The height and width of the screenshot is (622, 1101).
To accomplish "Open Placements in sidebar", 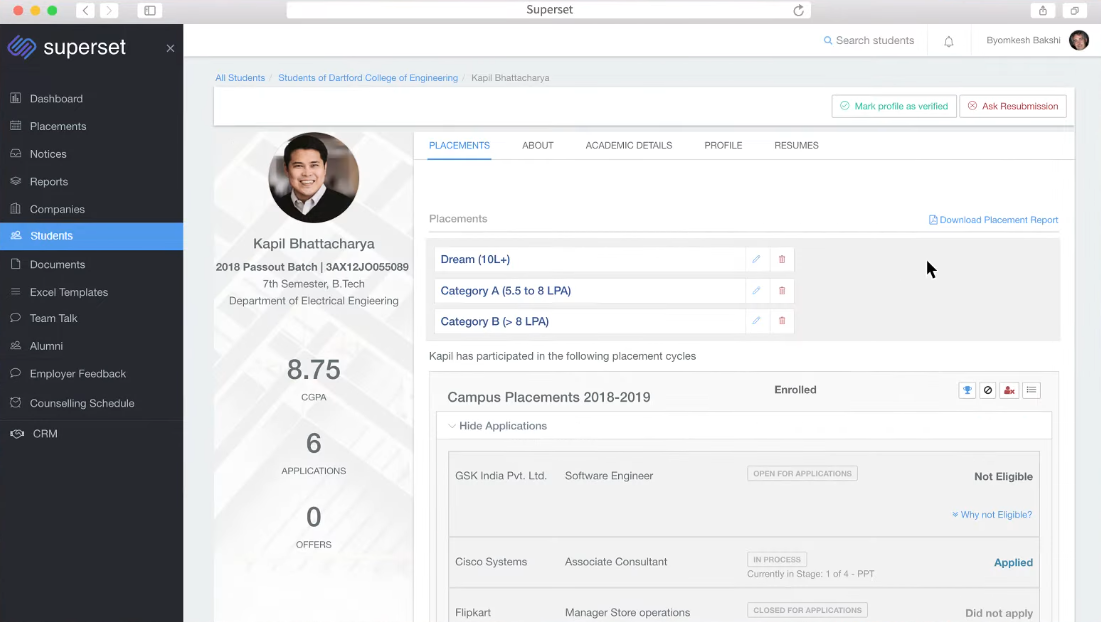I will tap(58, 126).
